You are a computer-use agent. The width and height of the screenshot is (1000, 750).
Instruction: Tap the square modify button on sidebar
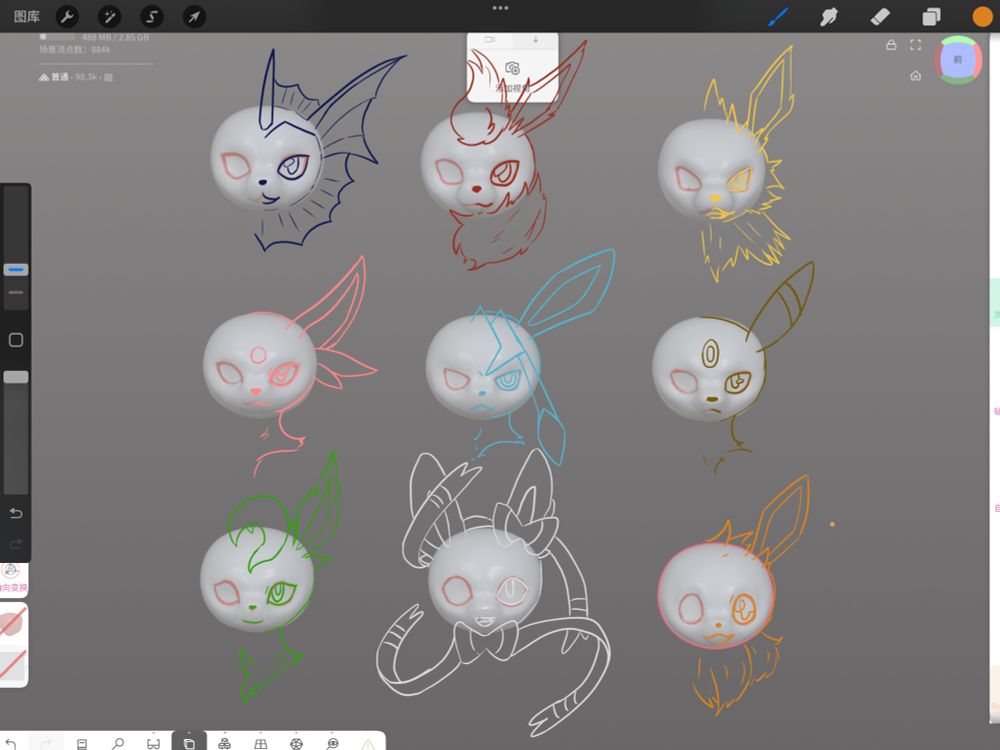(x=16, y=340)
